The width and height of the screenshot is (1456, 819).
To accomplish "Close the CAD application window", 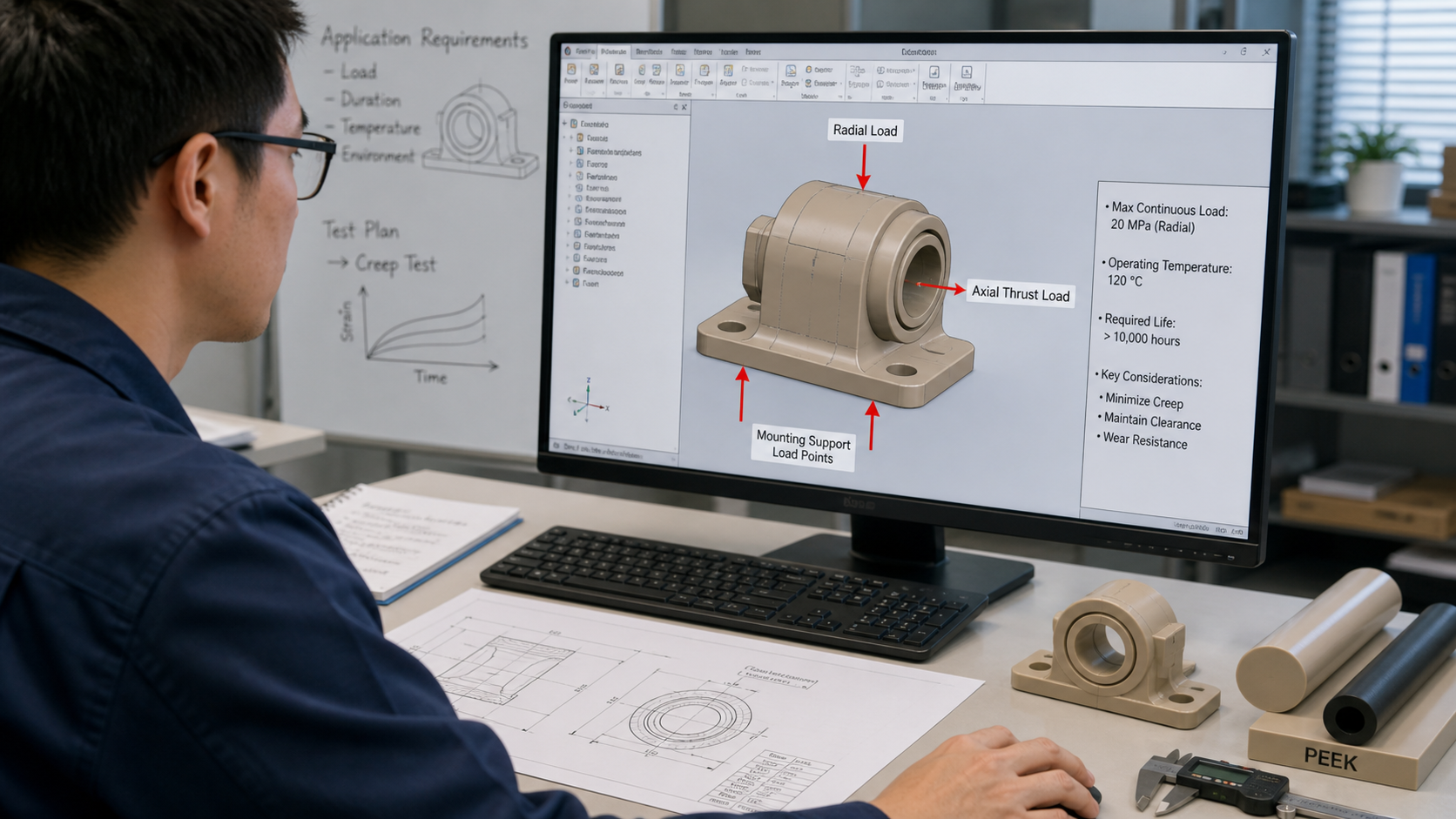I will point(1266,52).
